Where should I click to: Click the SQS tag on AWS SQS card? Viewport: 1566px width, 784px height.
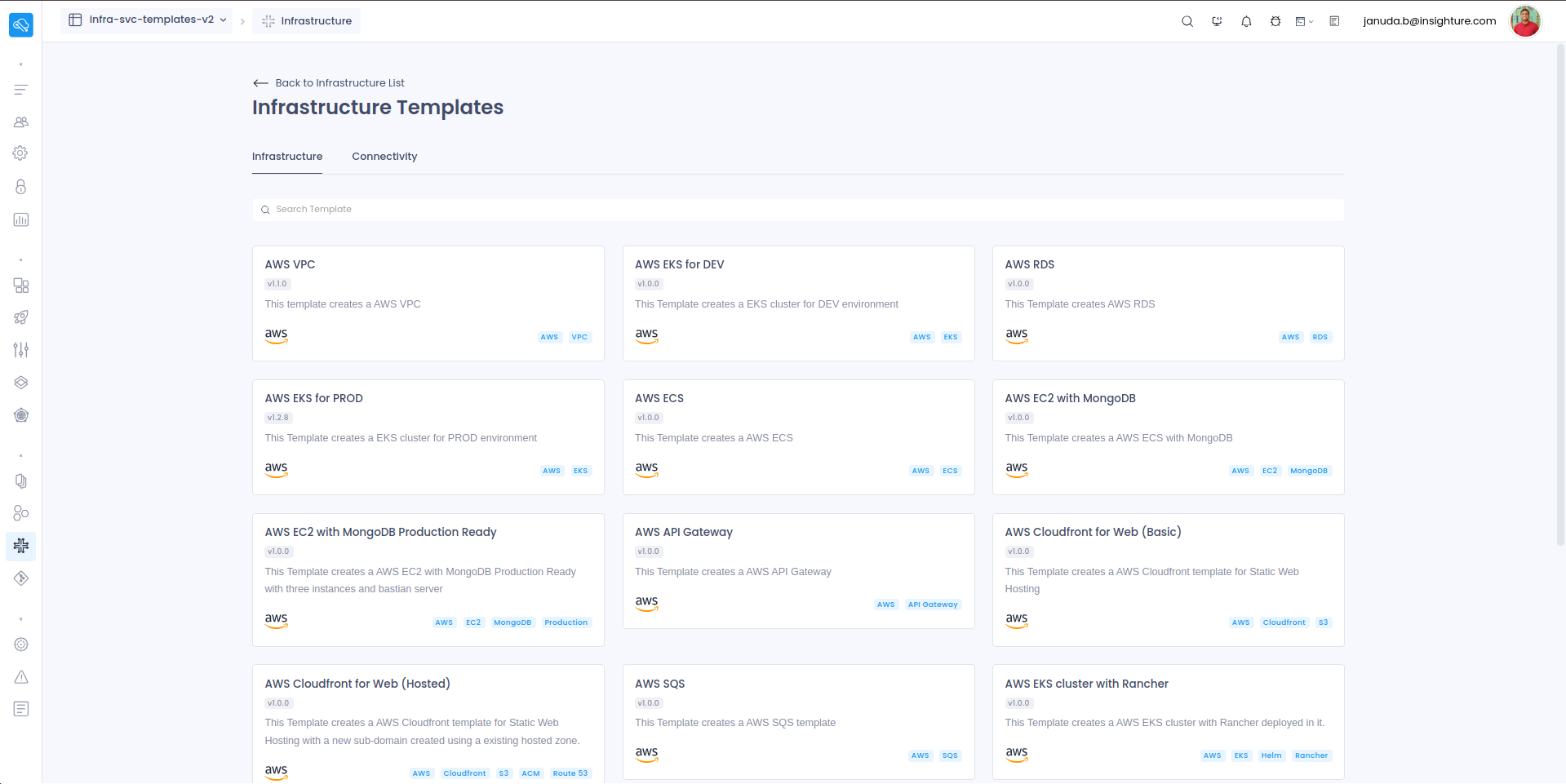point(950,755)
